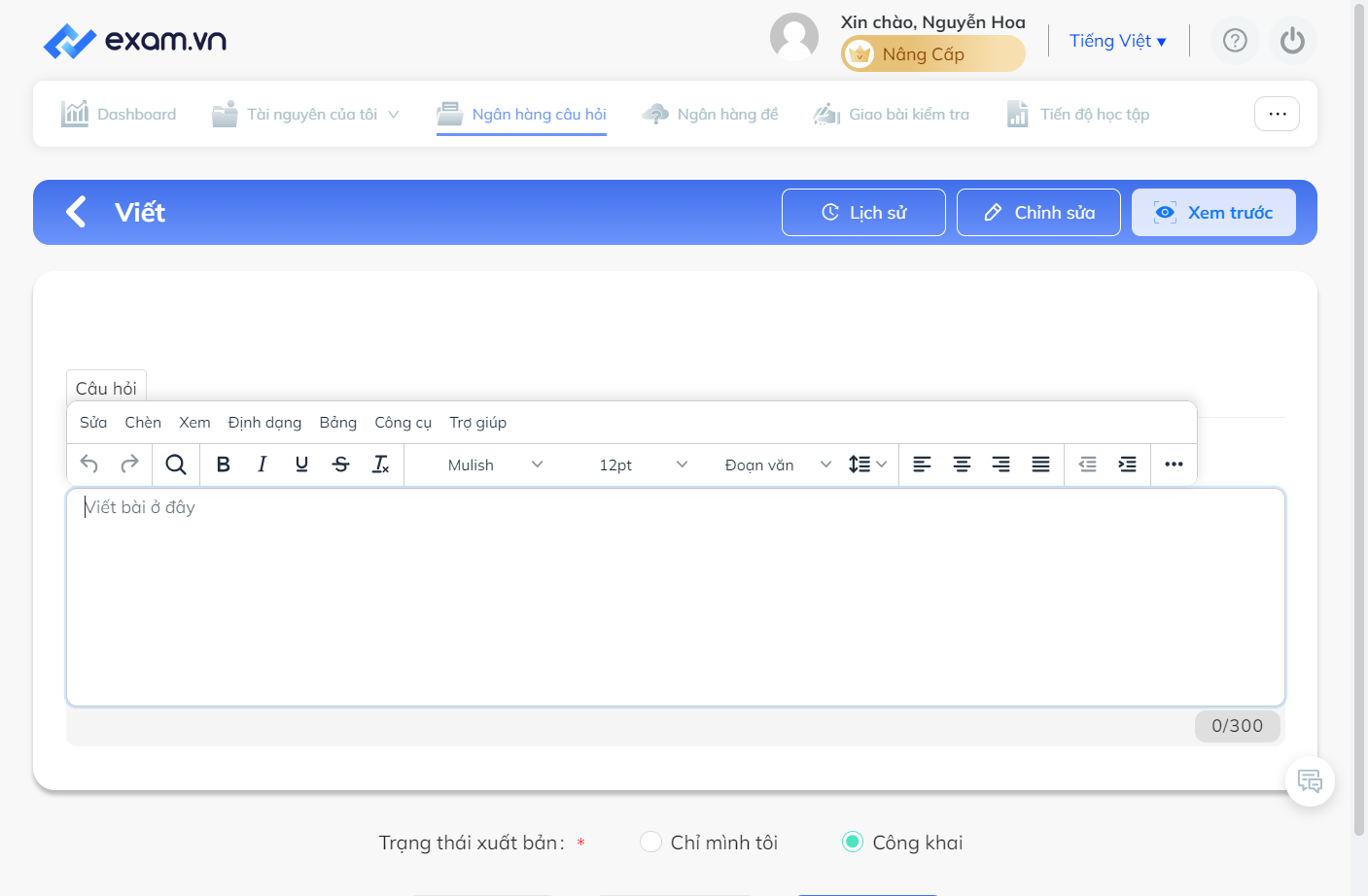Justify the text
Viewport: 1368px width, 896px height.
pos(1040,465)
